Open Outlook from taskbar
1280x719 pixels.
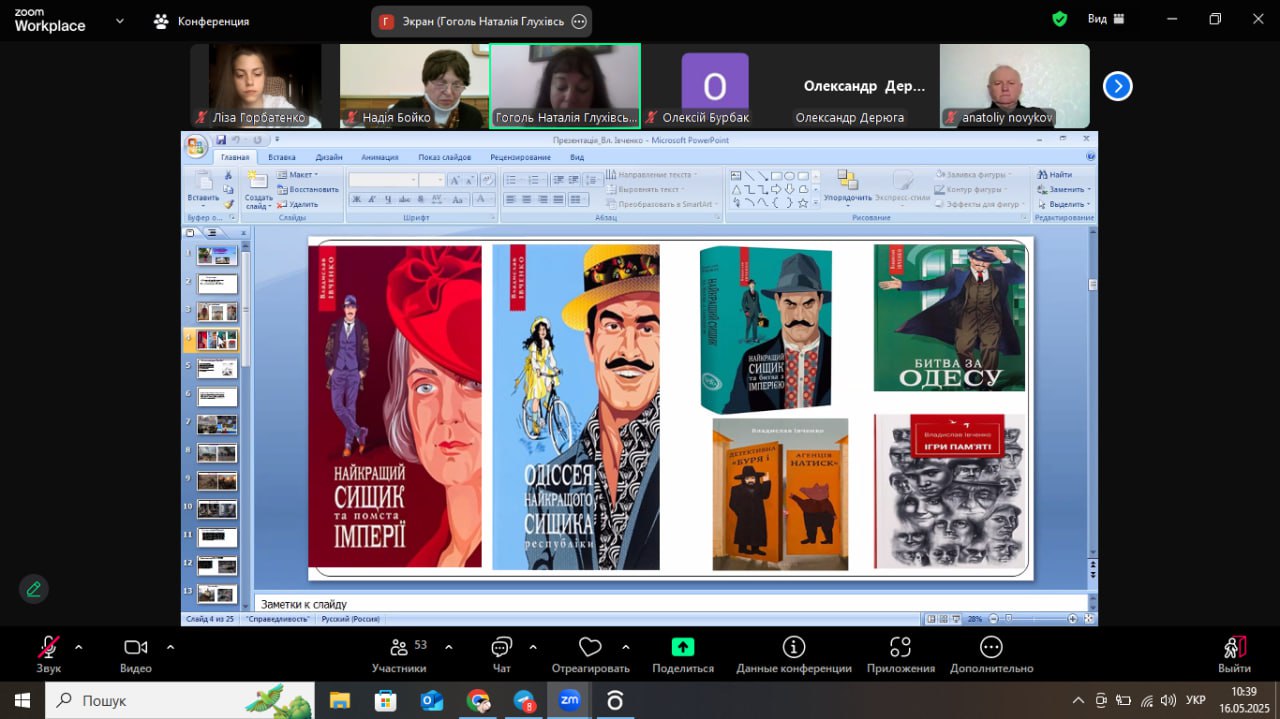click(432, 701)
